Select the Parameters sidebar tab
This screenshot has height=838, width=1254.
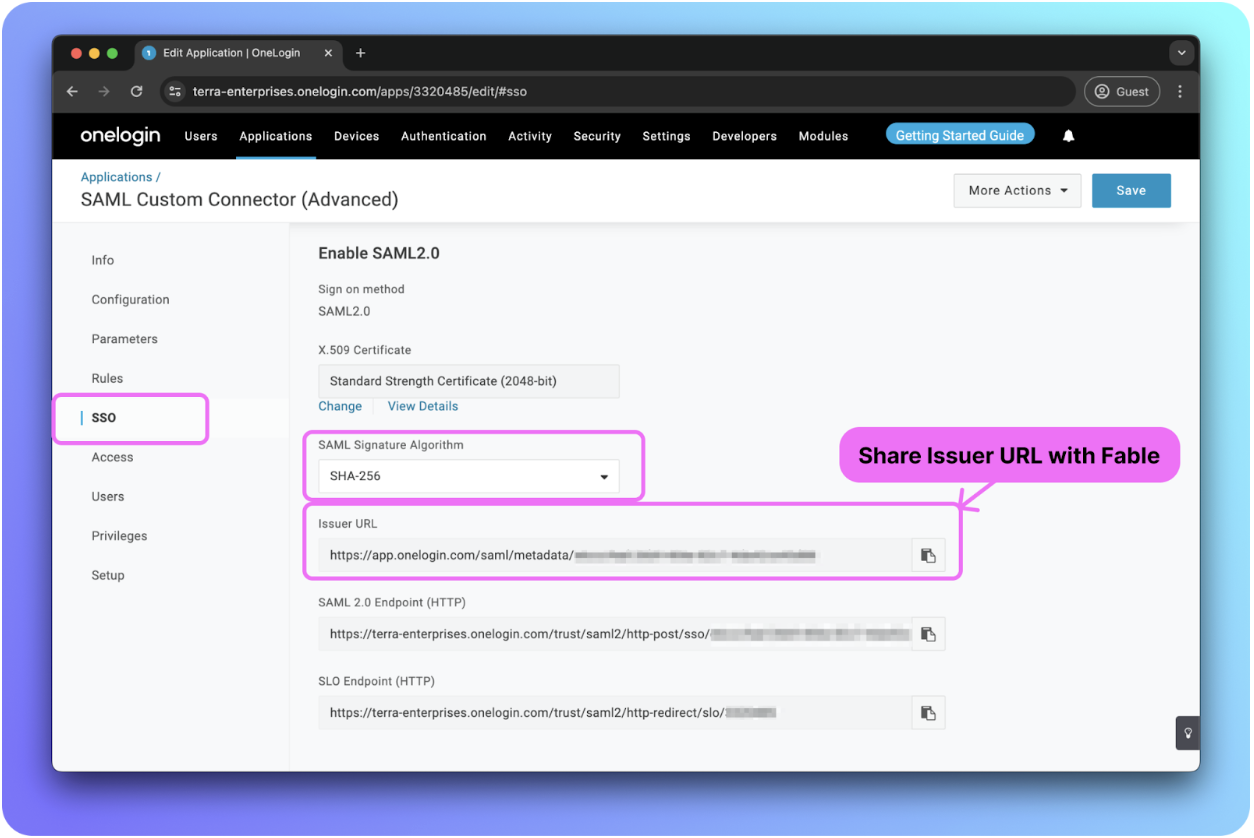[x=125, y=339]
